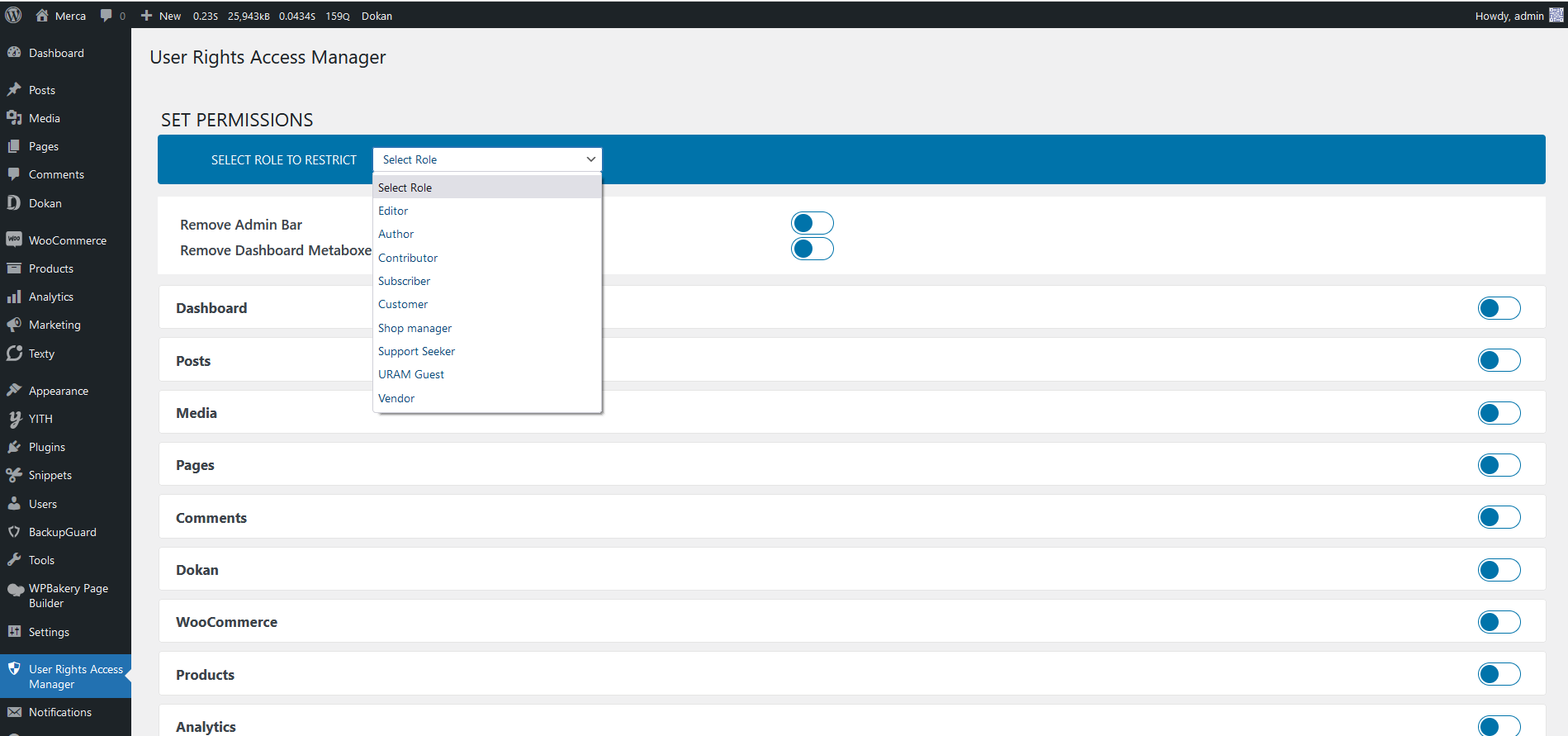Click the Products icon in sidebar
The width and height of the screenshot is (1568, 736).
tap(14, 268)
